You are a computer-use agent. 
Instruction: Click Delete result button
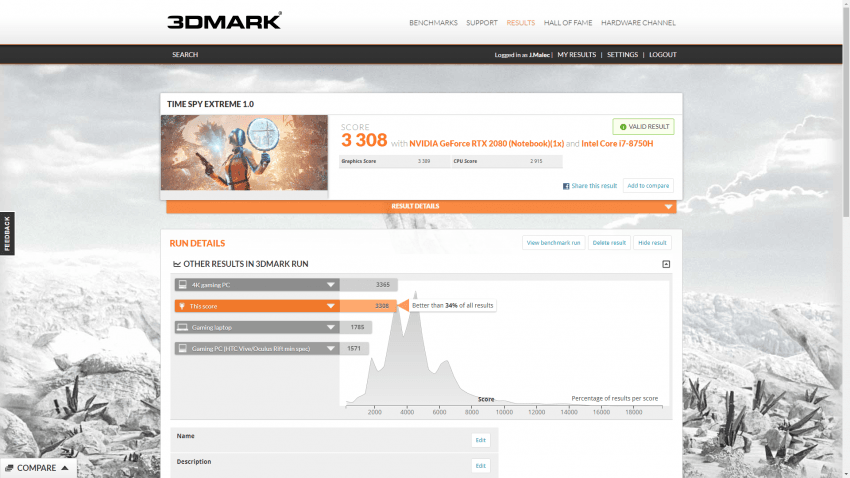pos(609,243)
